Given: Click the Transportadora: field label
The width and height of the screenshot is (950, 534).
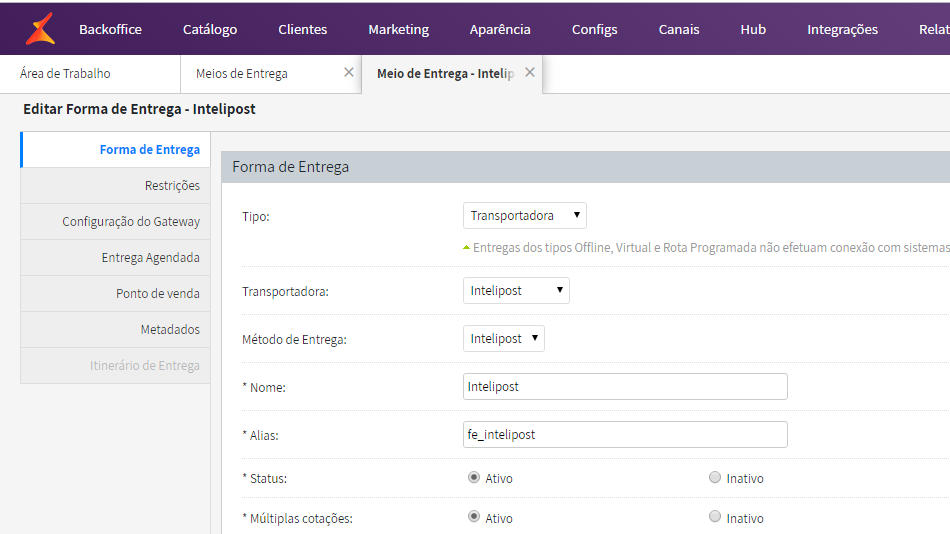Looking at the screenshot, I should [x=285, y=292].
